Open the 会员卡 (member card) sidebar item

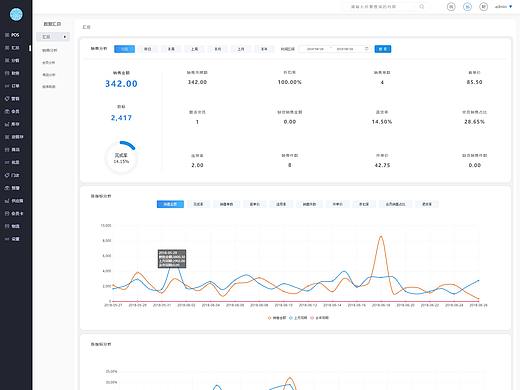tap(14, 213)
